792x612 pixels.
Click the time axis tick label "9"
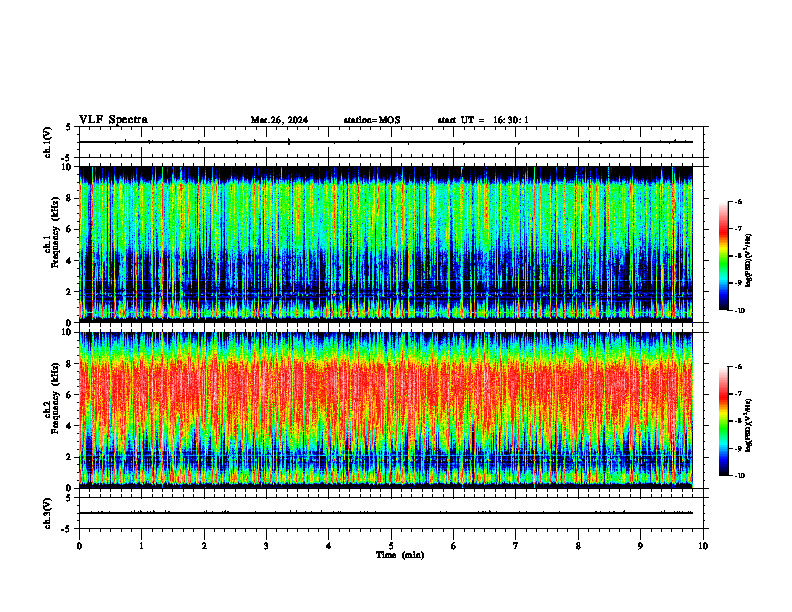click(x=640, y=546)
